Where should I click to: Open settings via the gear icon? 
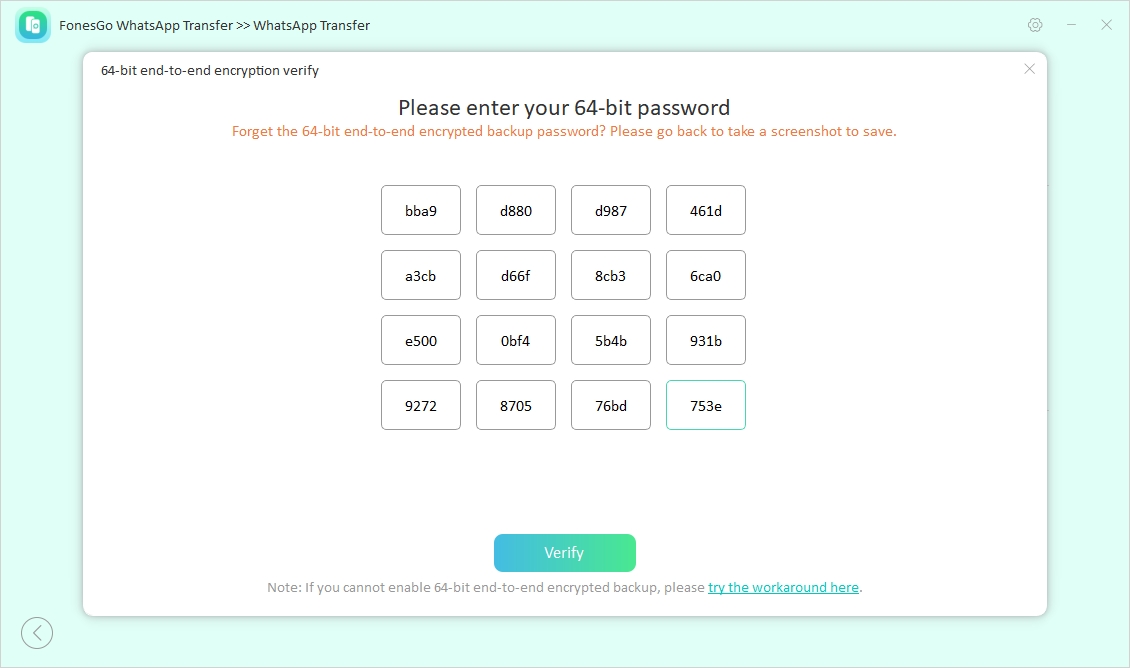1035,25
